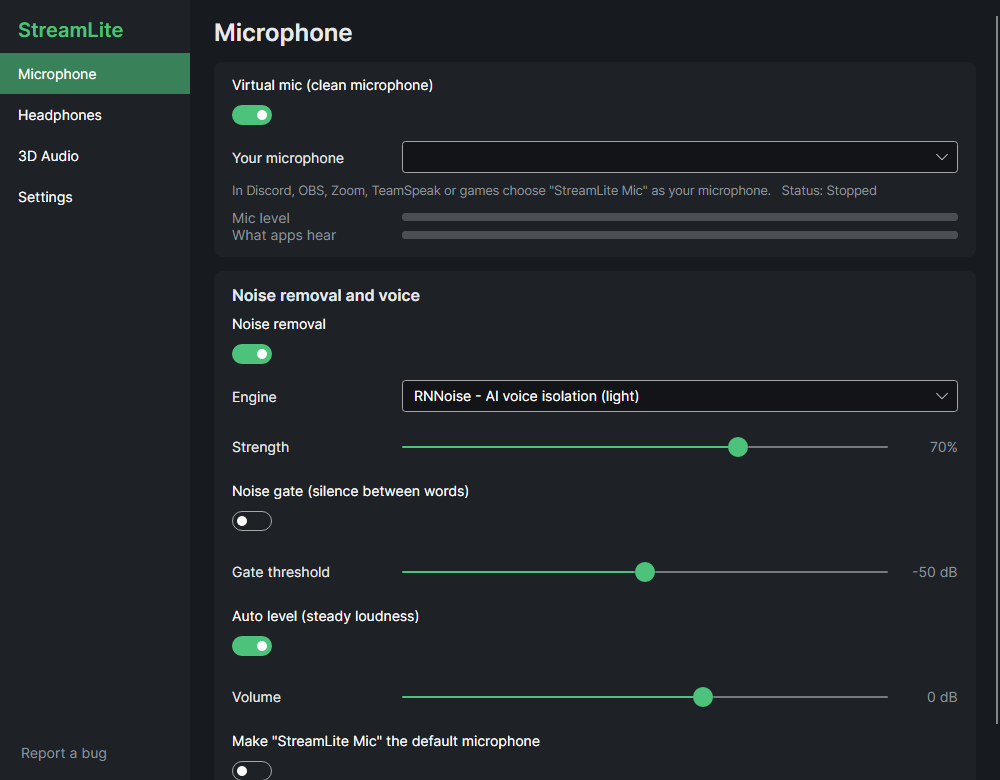1000x780 pixels.
Task: Click the StreamLite logo title
Action: click(71, 30)
